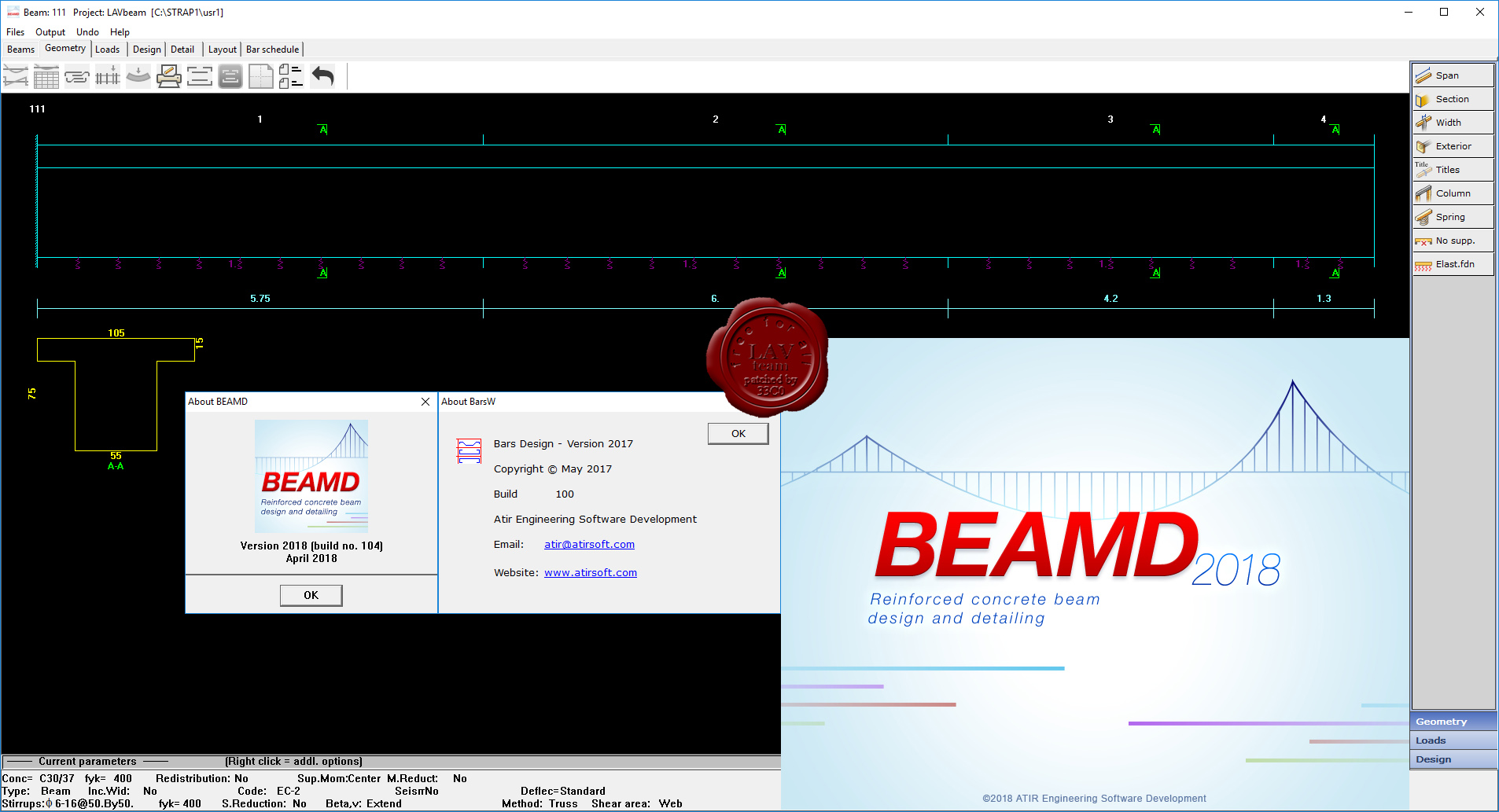The image size is (1499, 812).
Task: Toggle the highlighted grey frame toolbar icon
Action: click(230, 76)
